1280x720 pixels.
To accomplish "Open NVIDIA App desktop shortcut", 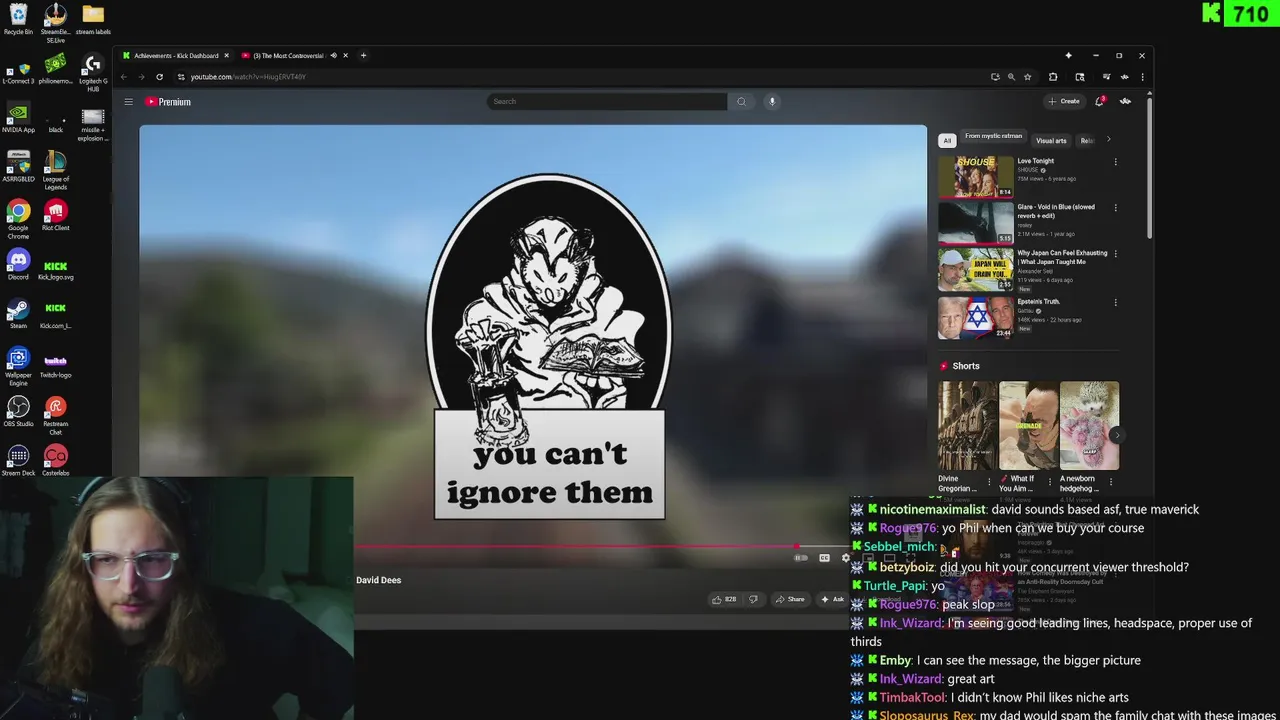I will [18, 117].
